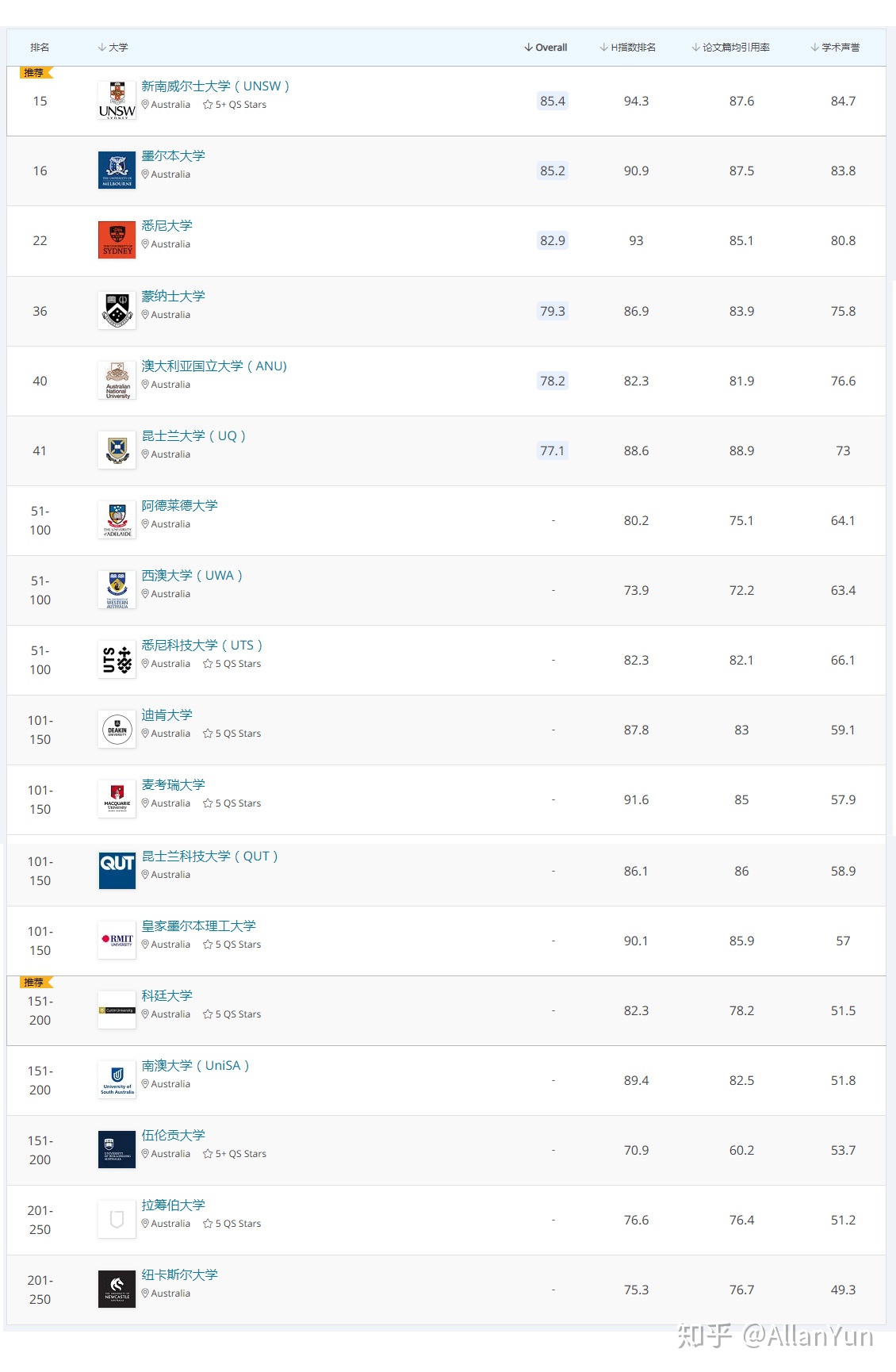
Task: Click the Deakin University round logo
Action: point(117,730)
